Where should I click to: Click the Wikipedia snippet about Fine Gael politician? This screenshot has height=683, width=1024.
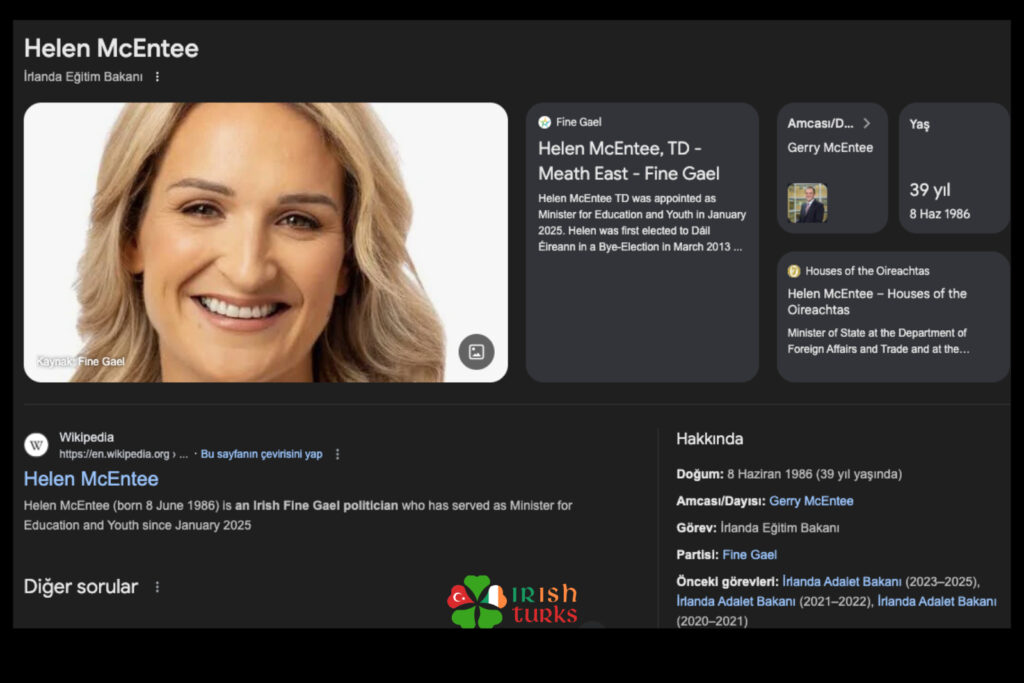click(x=298, y=515)
